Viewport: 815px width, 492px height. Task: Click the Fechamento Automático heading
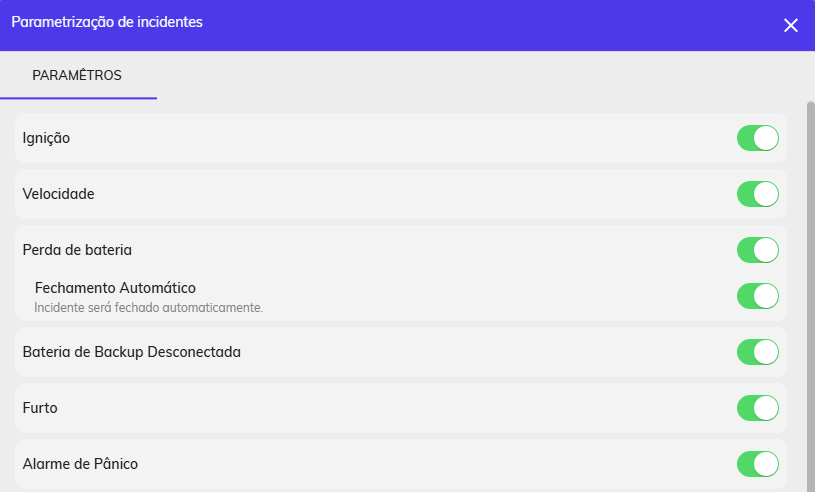pos(115,288)
